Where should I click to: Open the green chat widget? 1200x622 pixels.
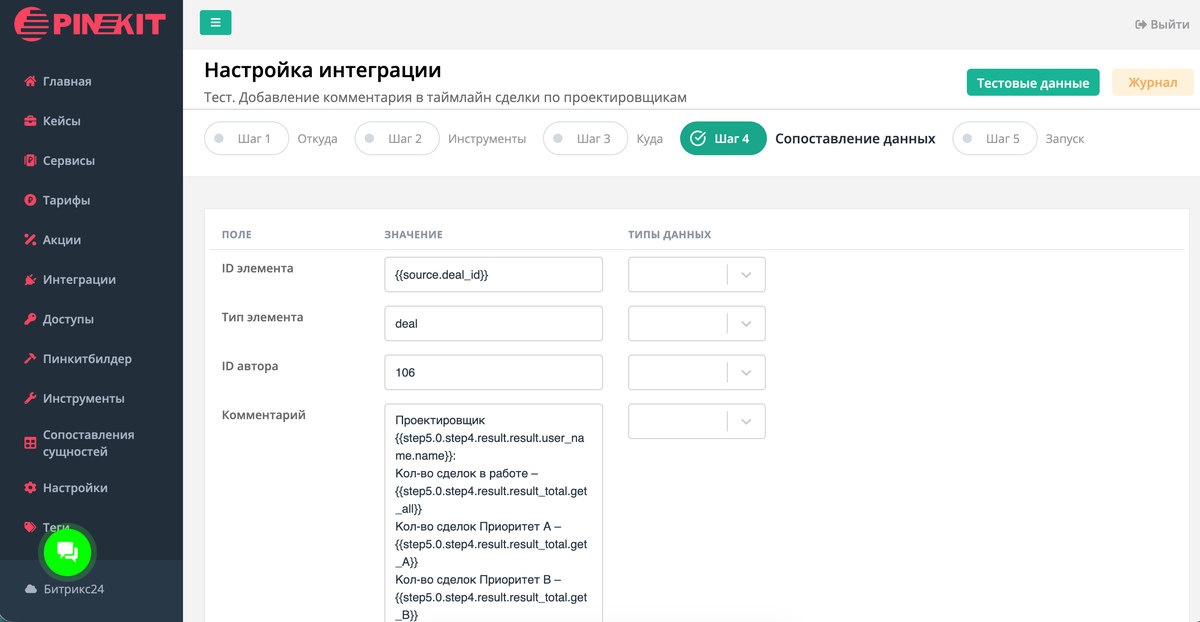pyautogui.click(x=67, y=551)
